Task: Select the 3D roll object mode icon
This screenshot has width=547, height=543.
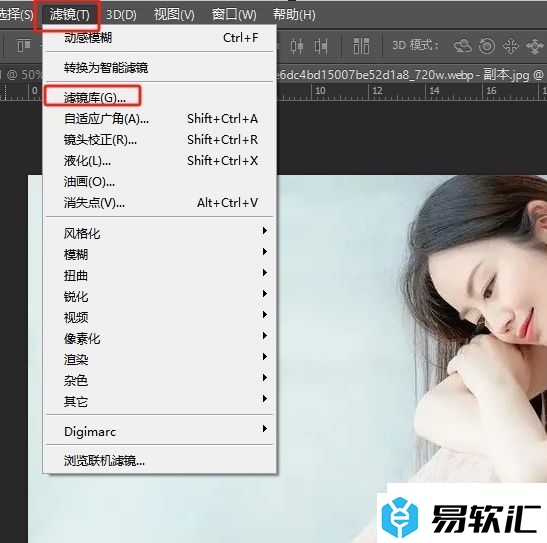Action: click(487, 46)
